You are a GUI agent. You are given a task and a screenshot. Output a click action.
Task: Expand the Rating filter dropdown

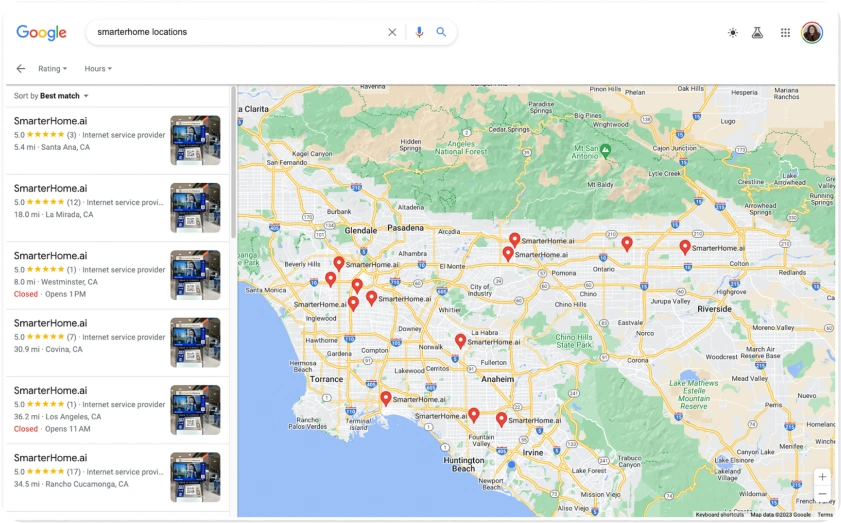click(52, 69)
